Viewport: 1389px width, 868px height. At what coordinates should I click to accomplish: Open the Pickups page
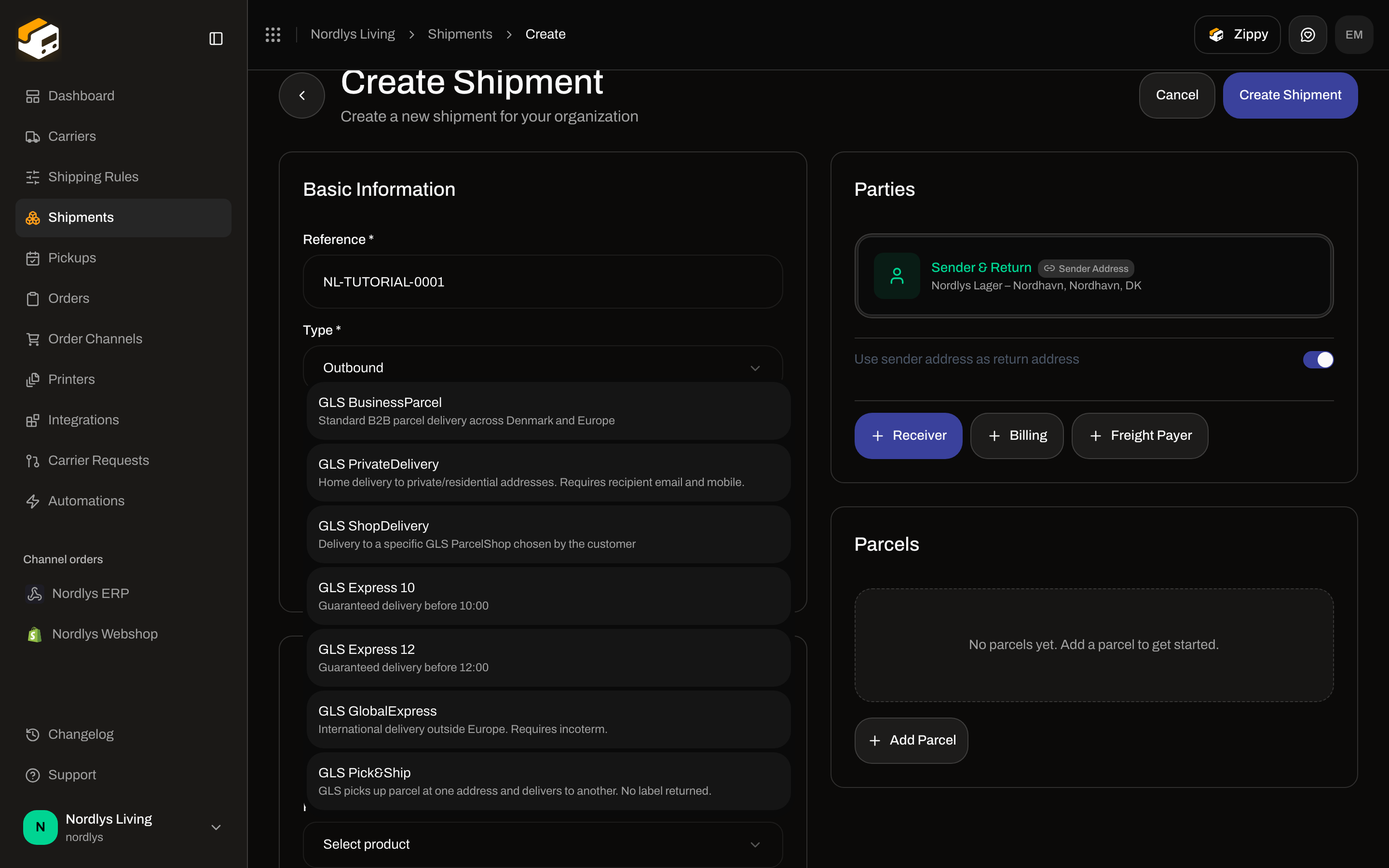coord(123,258)
